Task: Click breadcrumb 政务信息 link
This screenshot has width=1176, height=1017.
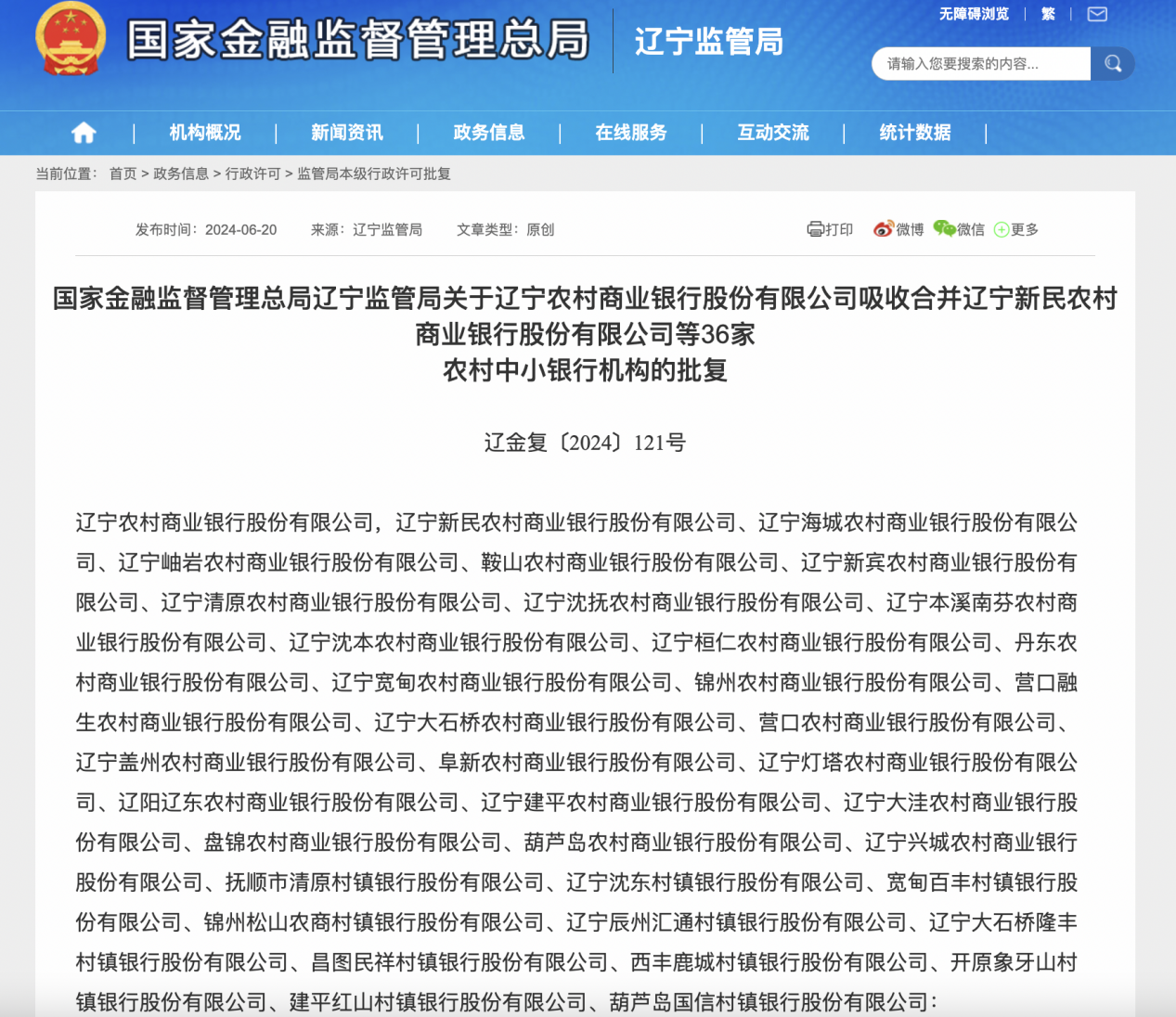Action: 181,174
